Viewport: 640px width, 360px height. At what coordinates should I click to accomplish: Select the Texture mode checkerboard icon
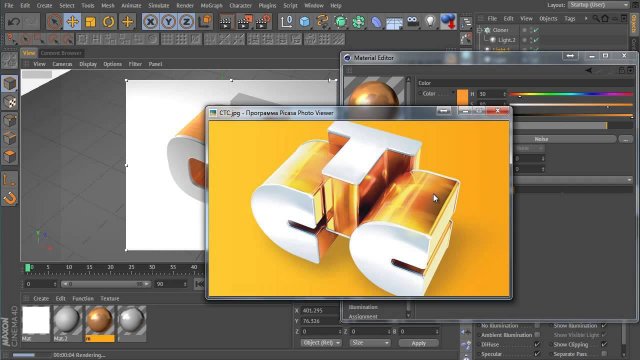[x=9, y=102]
